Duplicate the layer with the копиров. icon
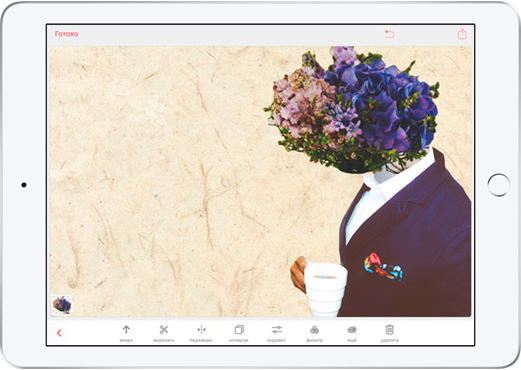This screenshot has height=370, width=521. [239, 333]
